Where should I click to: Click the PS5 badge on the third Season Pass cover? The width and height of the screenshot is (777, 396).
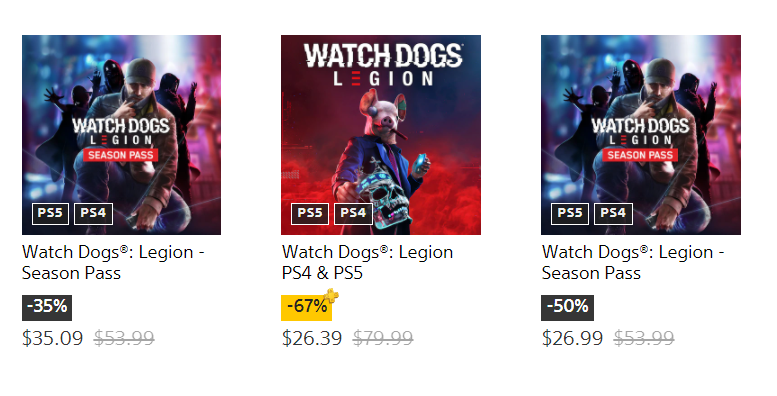tap(569, 214)
